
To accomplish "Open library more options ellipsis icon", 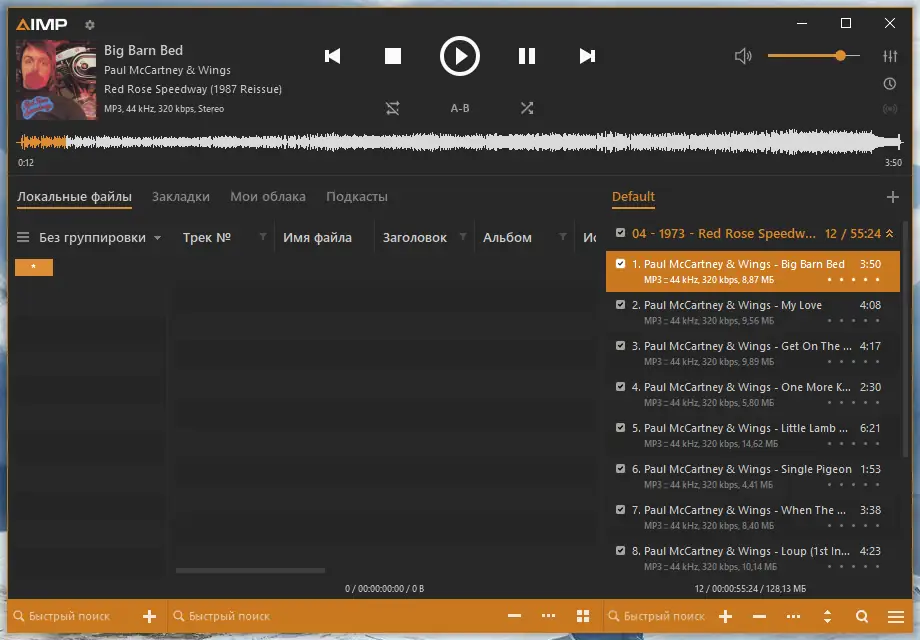I will pos(549,616).
